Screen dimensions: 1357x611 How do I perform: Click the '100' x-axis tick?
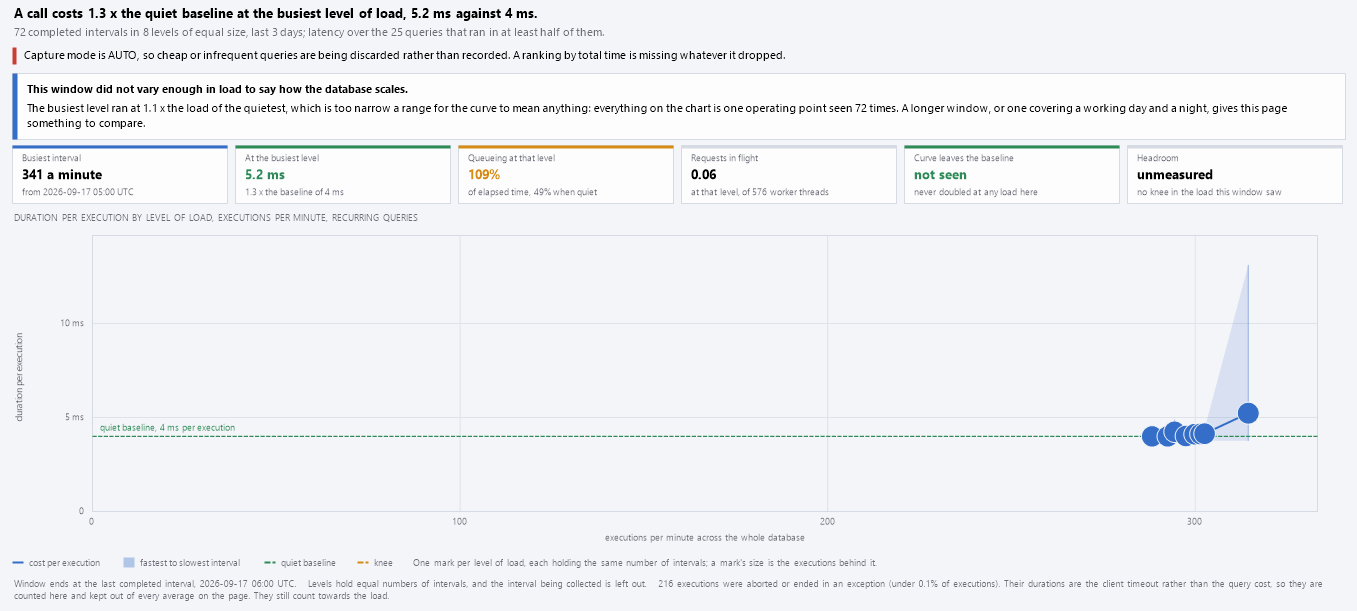click(x=460, y=521)
